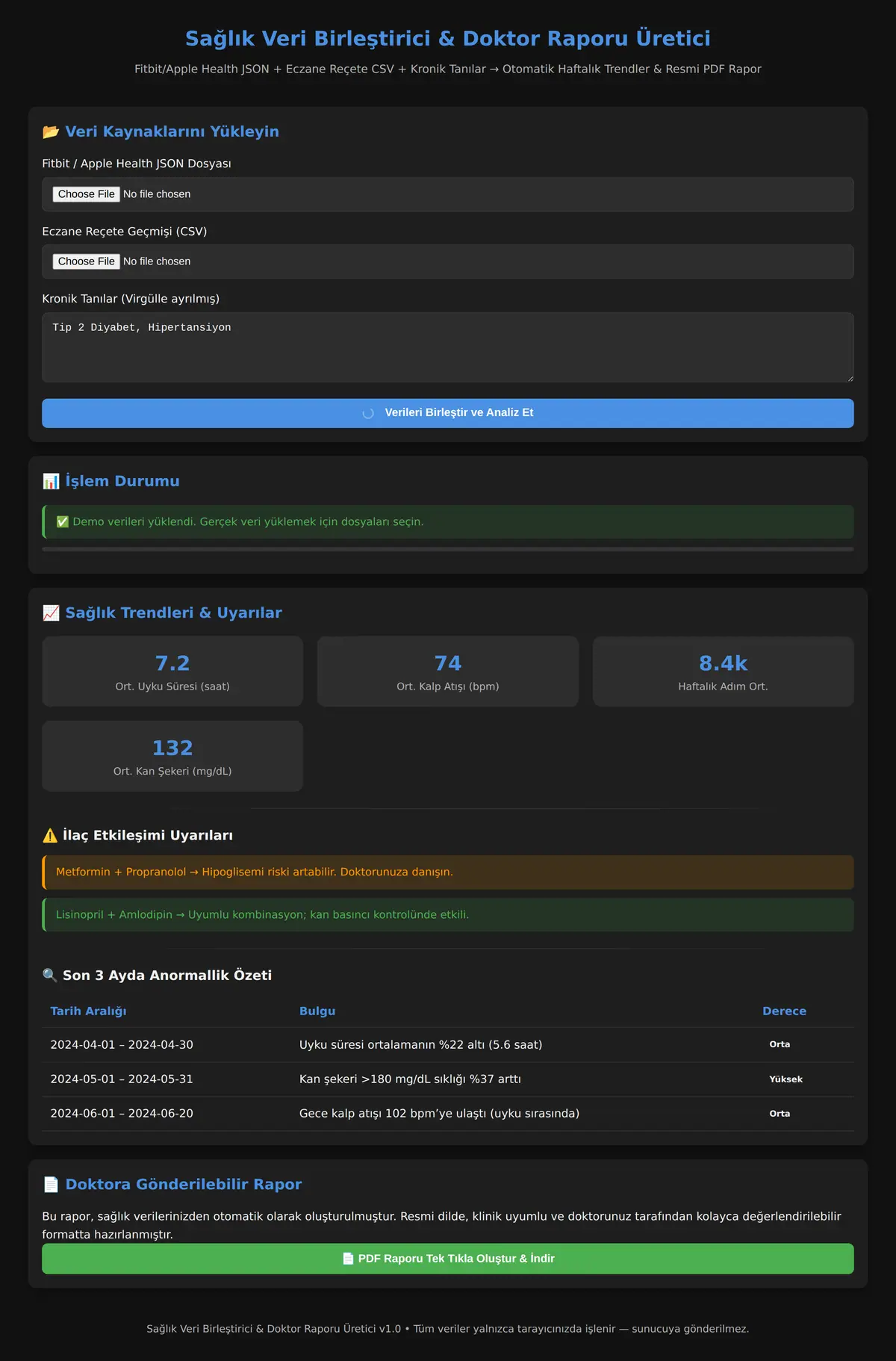This screenshot has width=896, height=1361.
Task: Download report via PDF Raporu Tek Tıkla Oluştur
Action: (448, 1259)
